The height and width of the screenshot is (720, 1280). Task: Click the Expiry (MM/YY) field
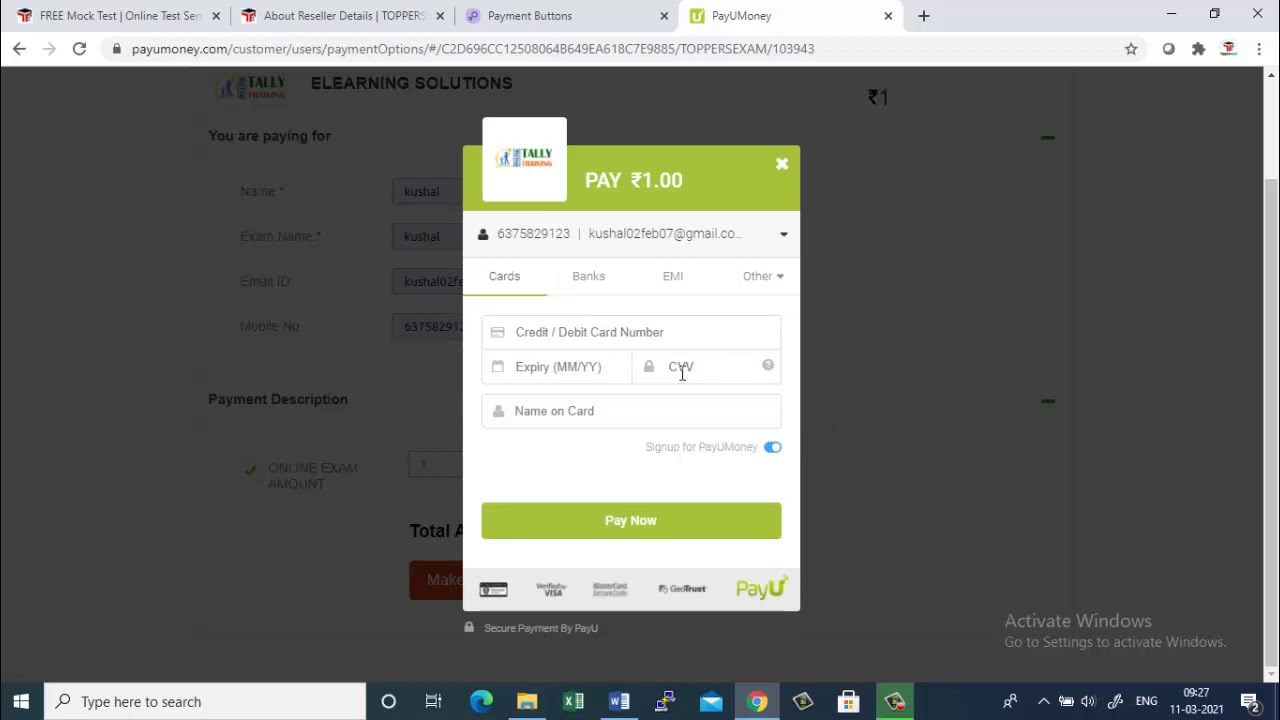(x=557, y=367)
